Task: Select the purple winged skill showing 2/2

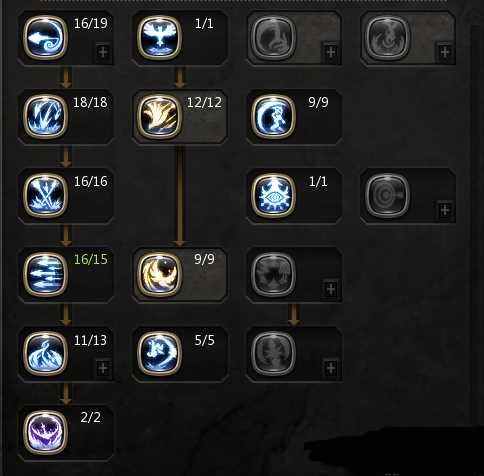Action: pos(45,432)
